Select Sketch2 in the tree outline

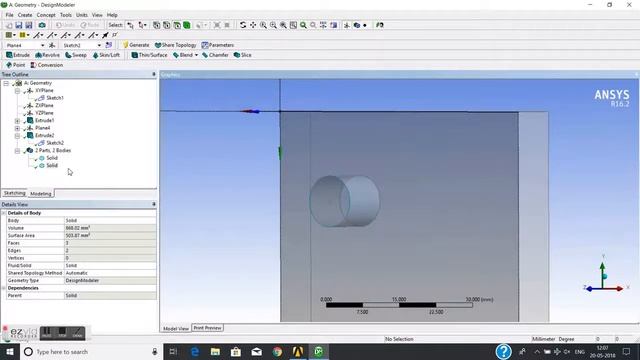(55, 143)
